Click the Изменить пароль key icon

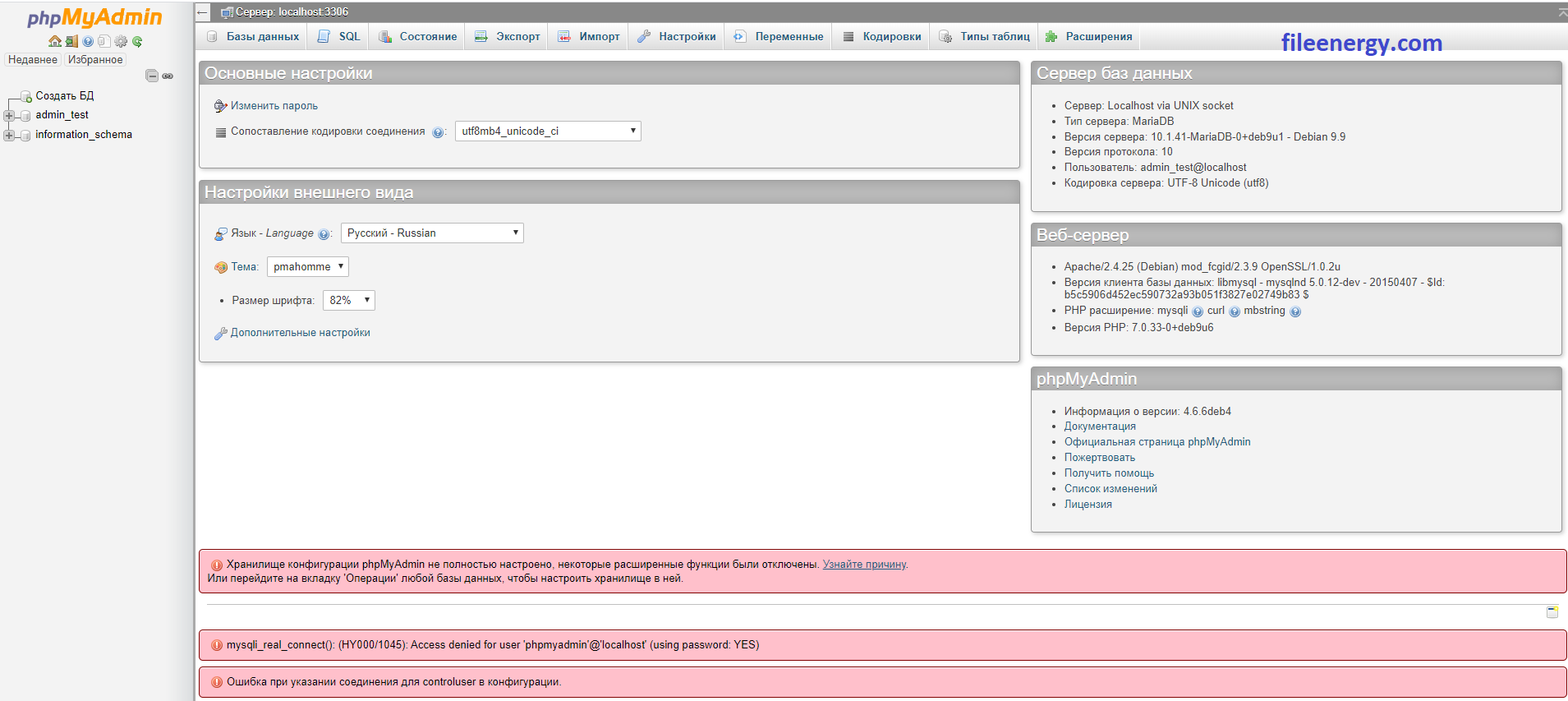click(220, 106)
